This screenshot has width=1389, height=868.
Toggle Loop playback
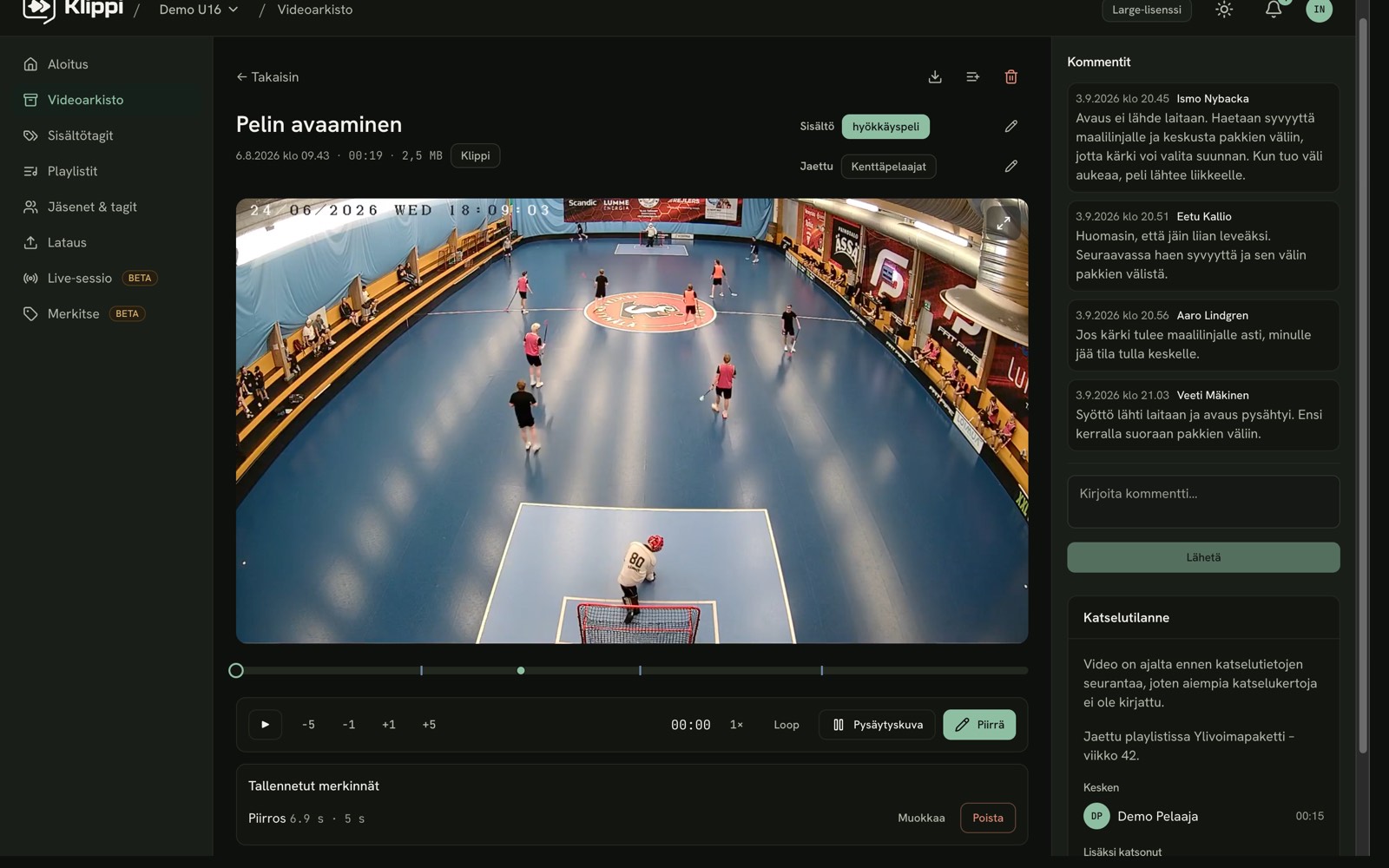[x=787, y=725]
